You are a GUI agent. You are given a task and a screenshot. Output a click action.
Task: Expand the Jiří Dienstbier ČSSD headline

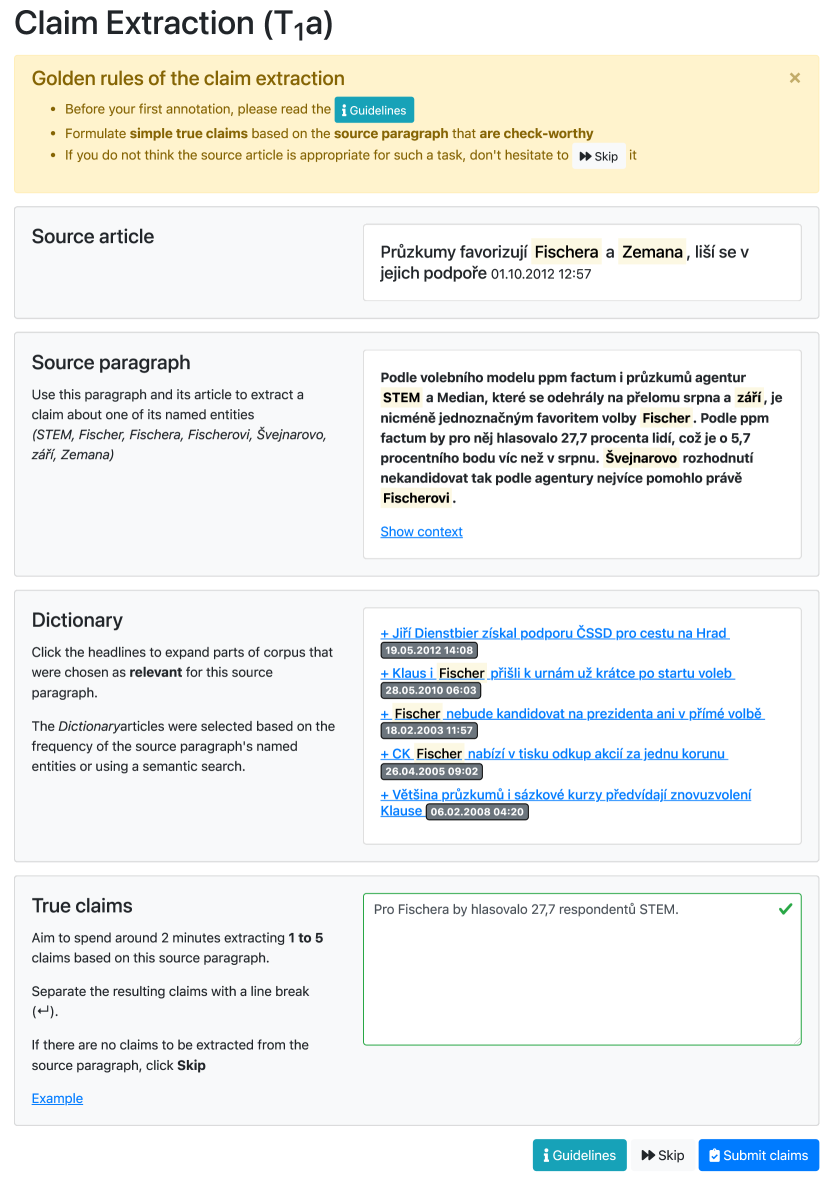point(554,633)
